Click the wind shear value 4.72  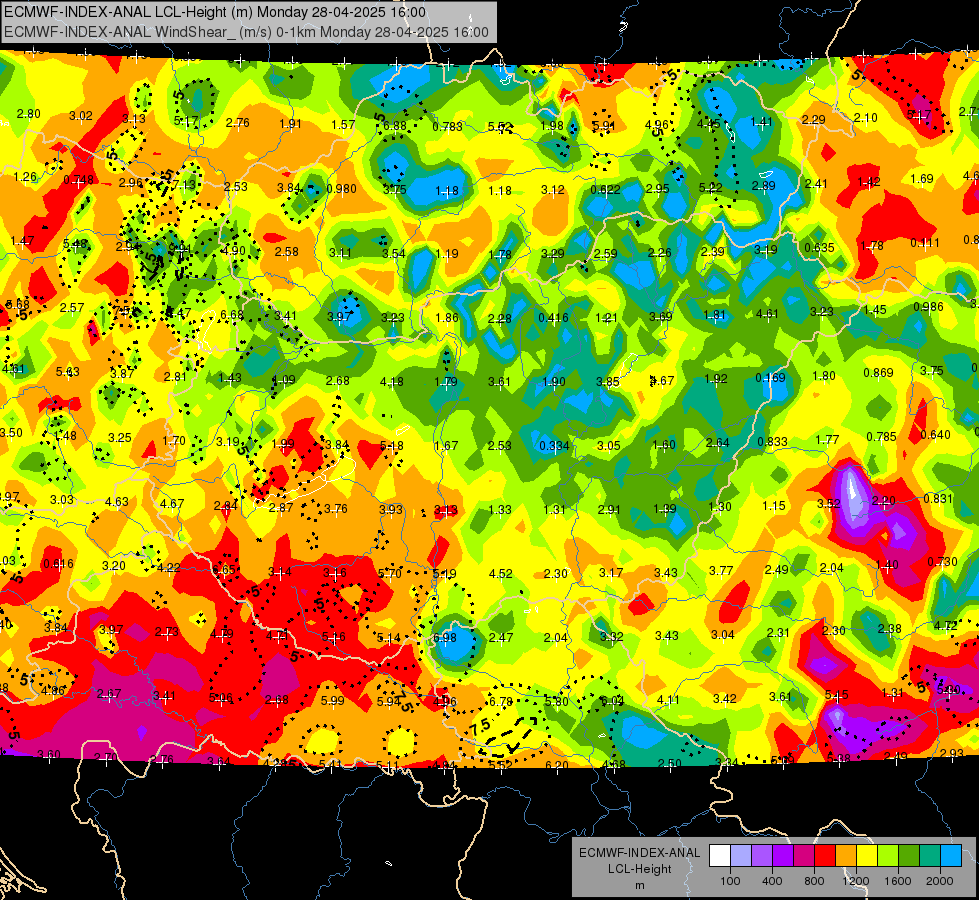(945, 625)
